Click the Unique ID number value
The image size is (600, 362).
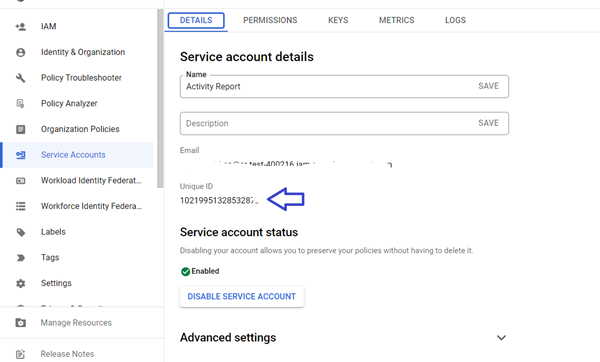pos(218,201)
